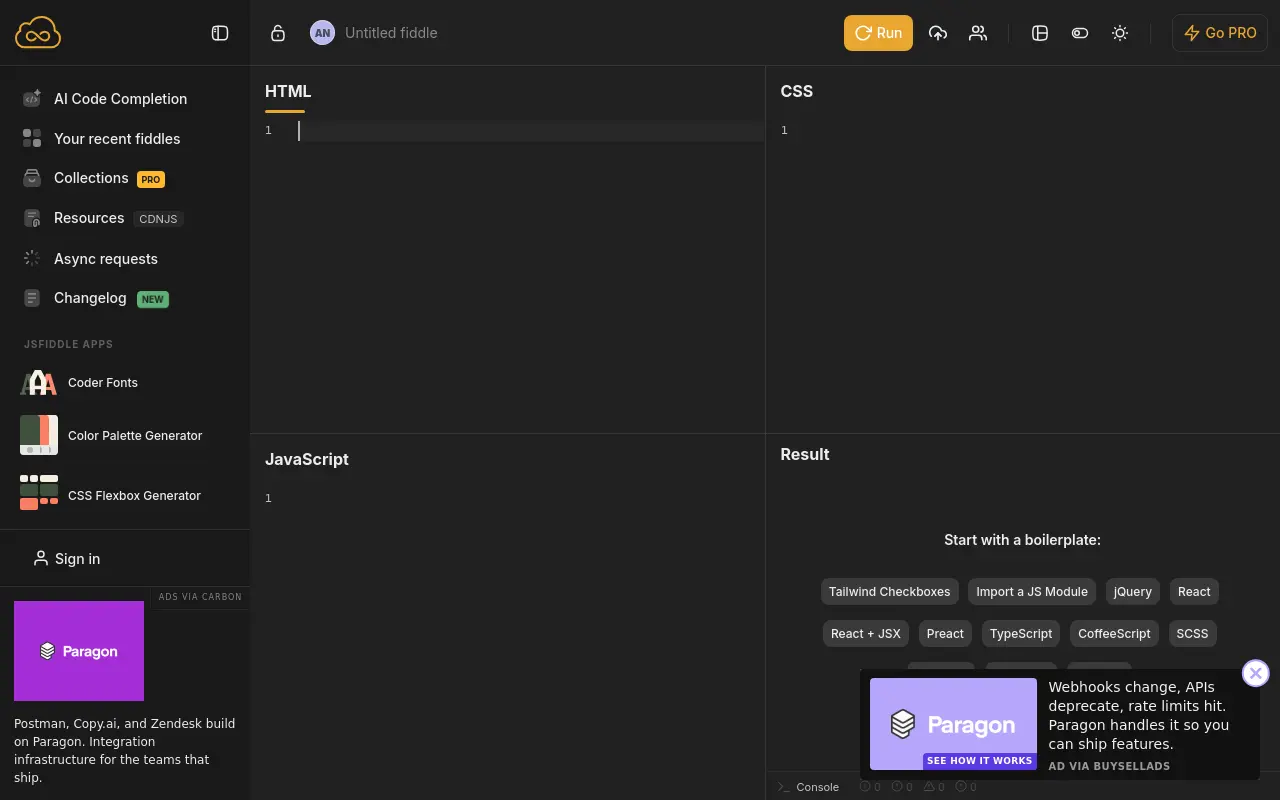The width and height of the screenshot is (1280, 800).
Task: Click the recent fiddles grid icon
Action: (x=32, y=138)
